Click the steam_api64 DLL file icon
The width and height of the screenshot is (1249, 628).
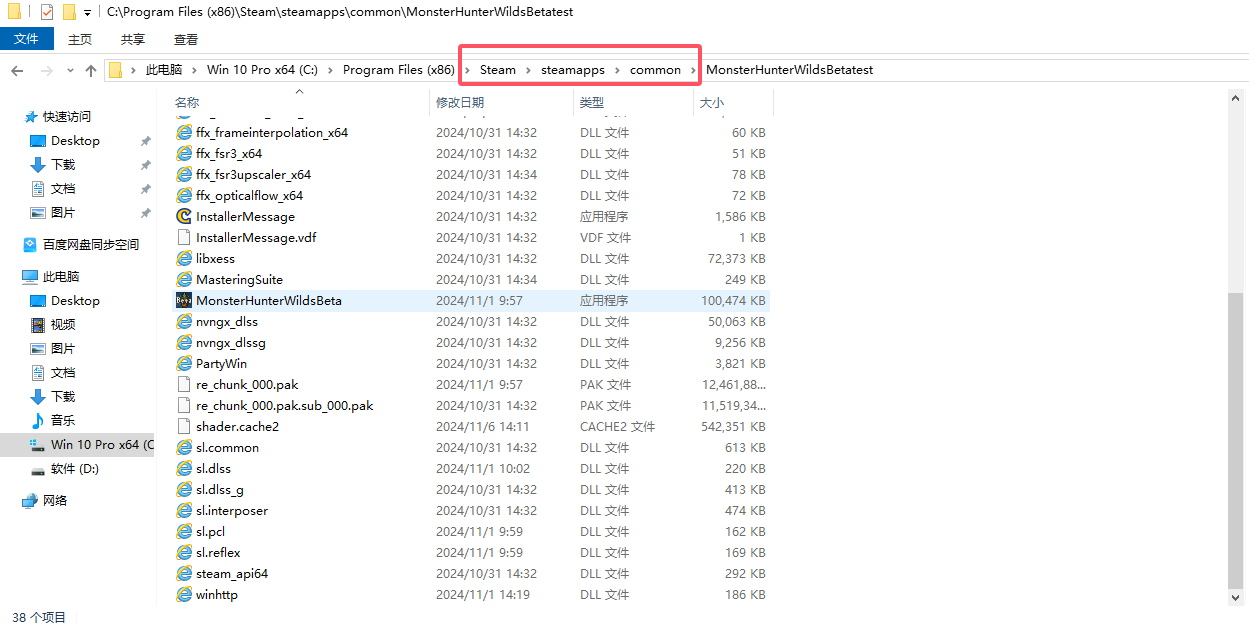point(184,574)
